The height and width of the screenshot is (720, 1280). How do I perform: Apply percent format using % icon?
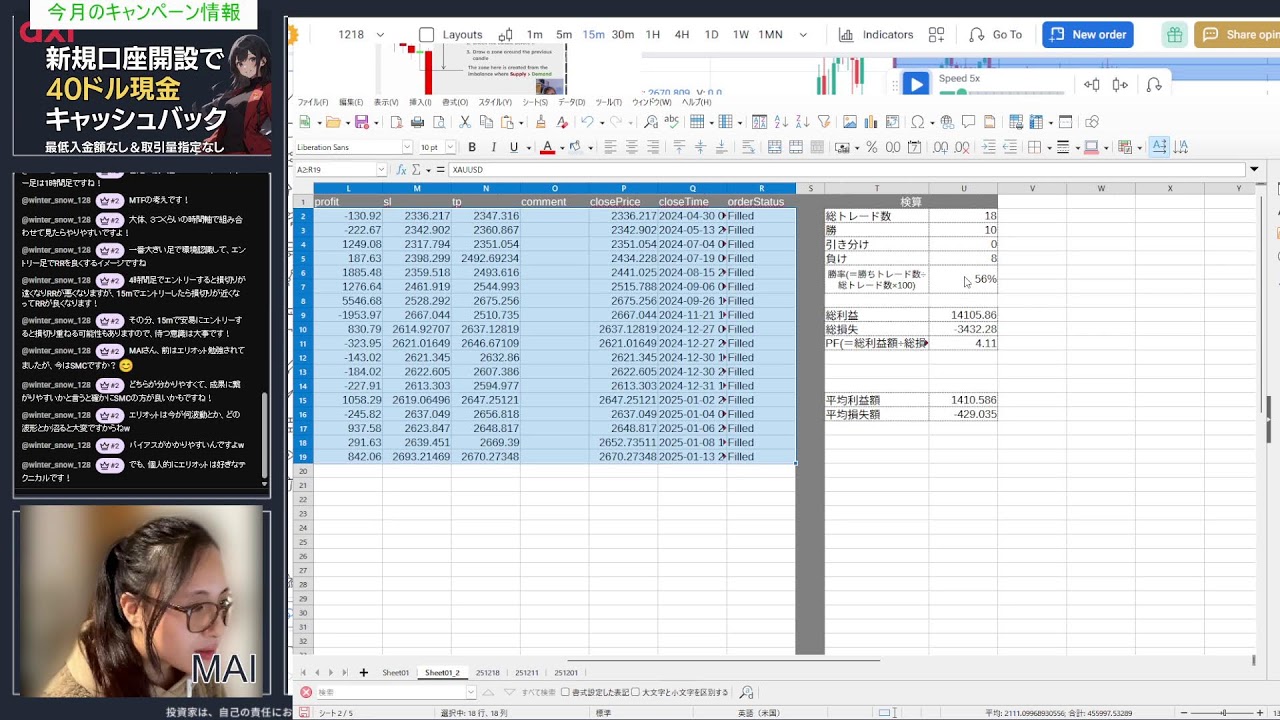pyautogui.click(x=872, y=147)
